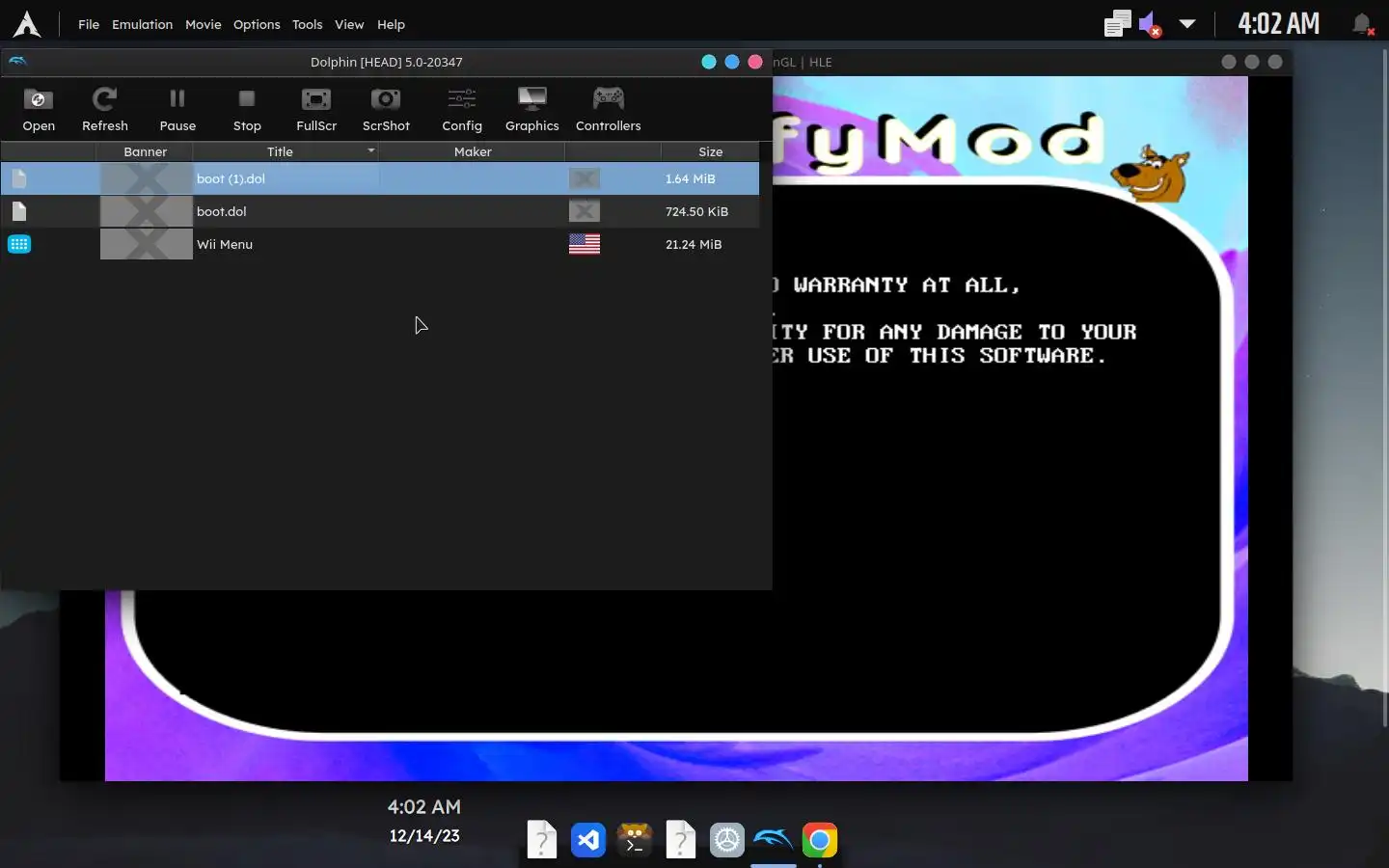1389x868 pixels.
Task: Select the boot.dol entry
Action: [x=380, y=211]
